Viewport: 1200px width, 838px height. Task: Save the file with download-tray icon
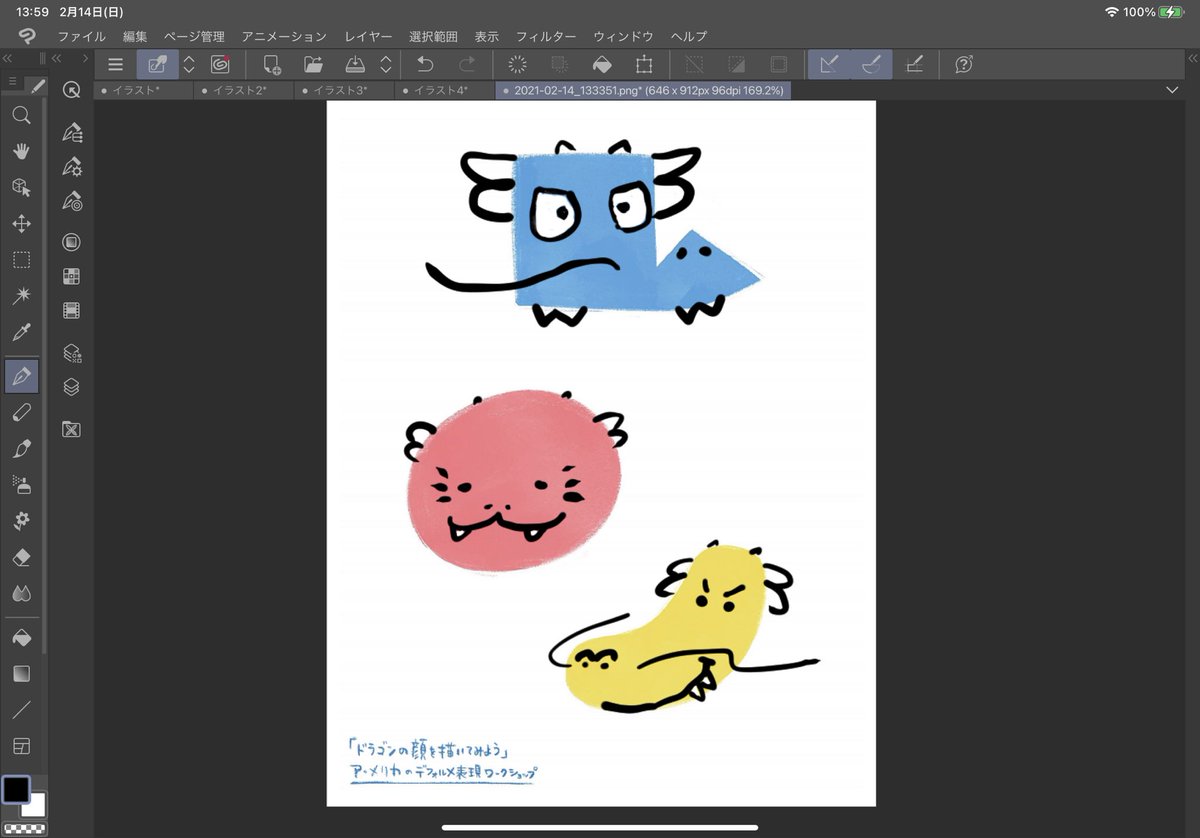point(356,64)
